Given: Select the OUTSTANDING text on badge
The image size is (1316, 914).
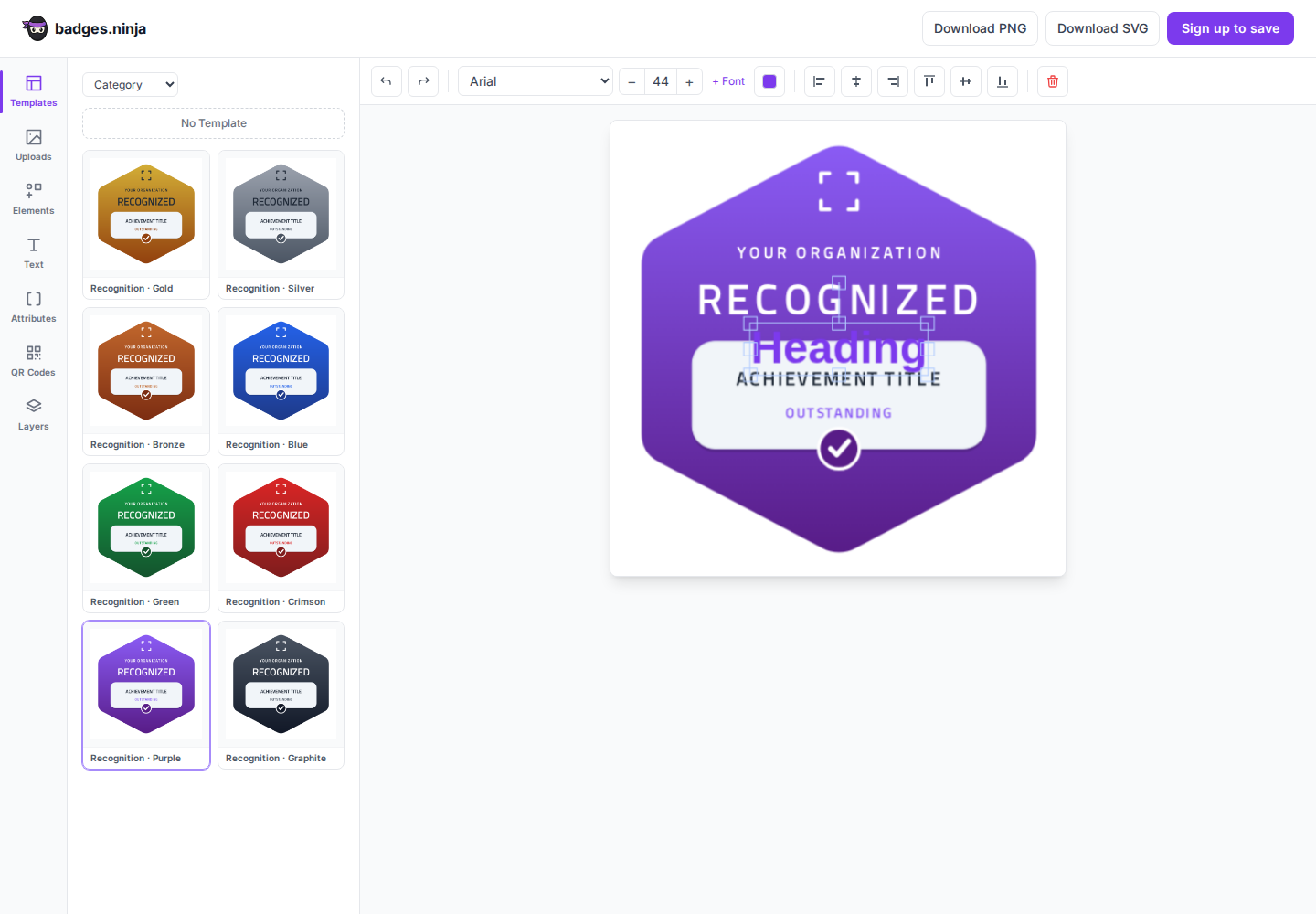Looking at the screenshot, I should point(839,413).
